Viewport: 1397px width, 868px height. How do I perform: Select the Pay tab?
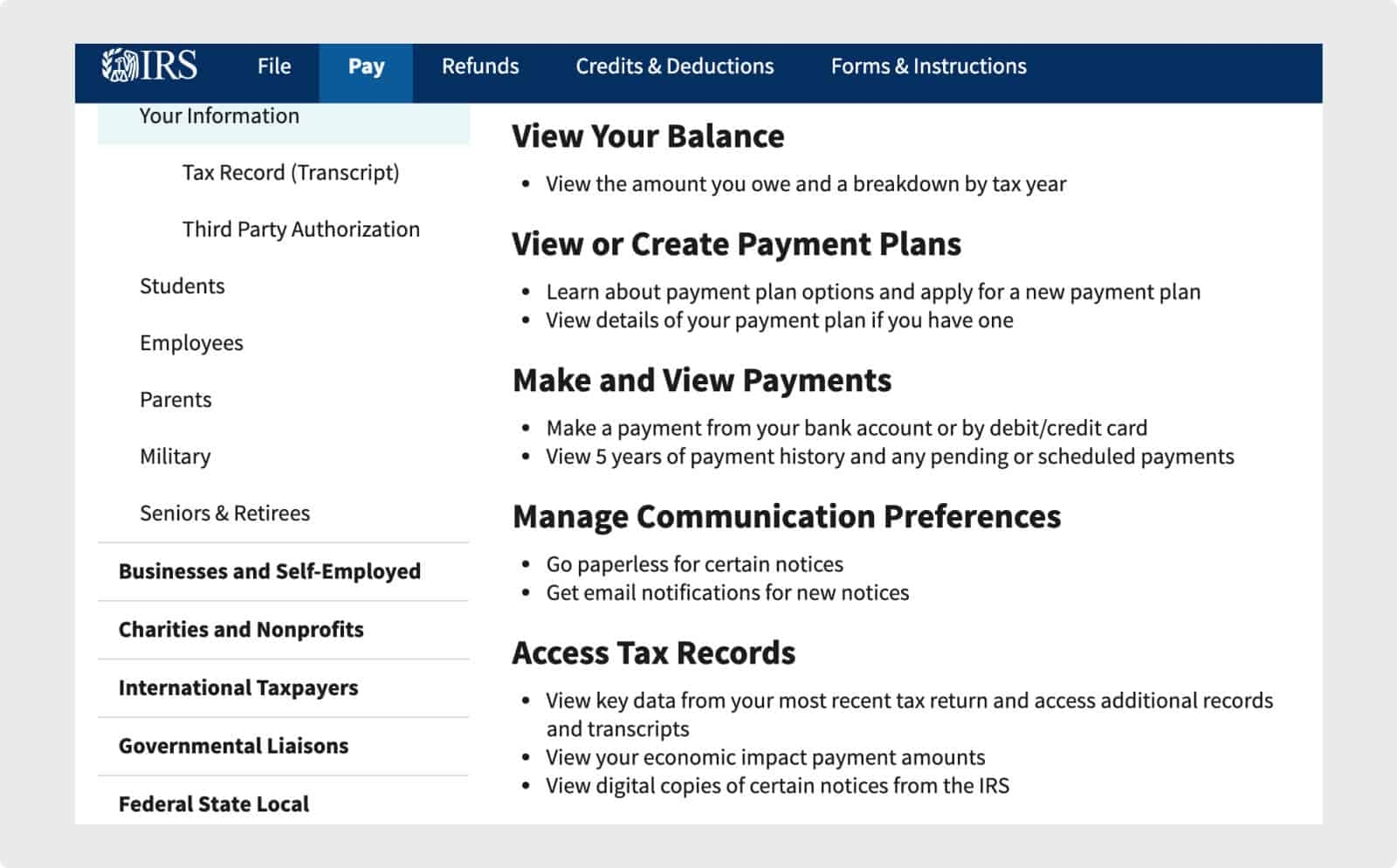tap(366, 72)
